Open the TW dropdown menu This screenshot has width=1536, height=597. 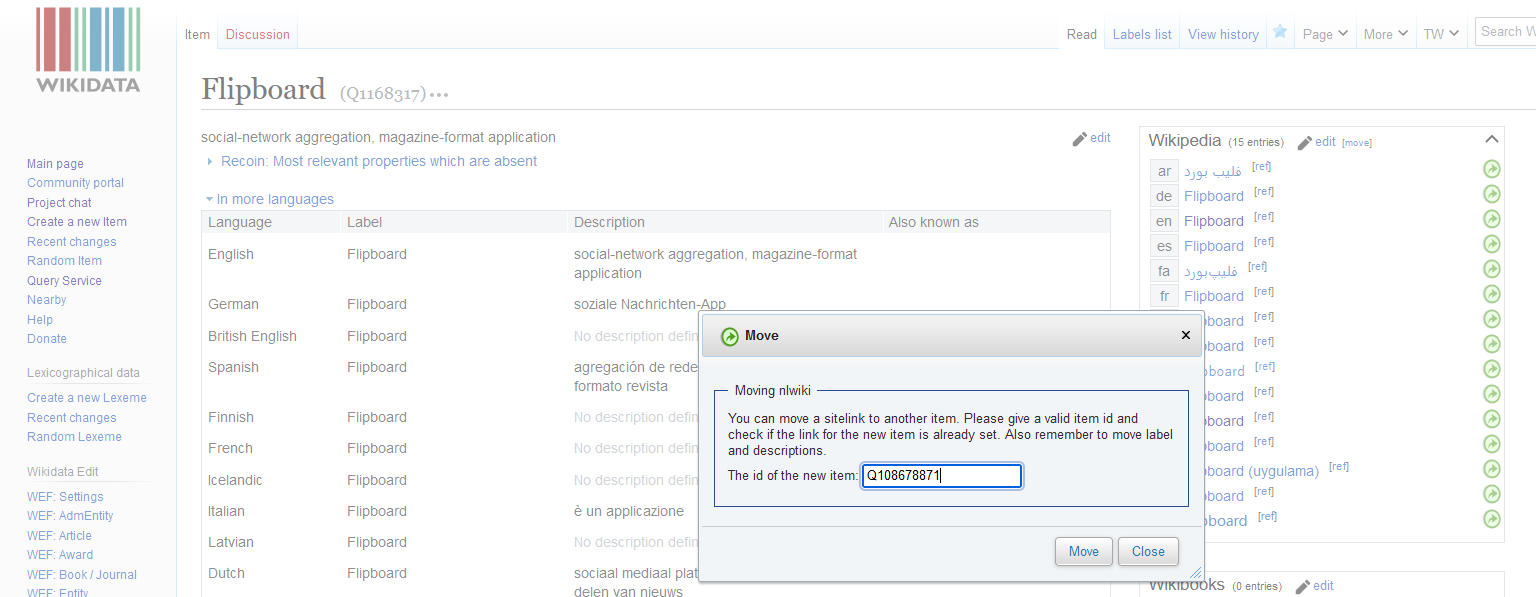[1442, 34]
